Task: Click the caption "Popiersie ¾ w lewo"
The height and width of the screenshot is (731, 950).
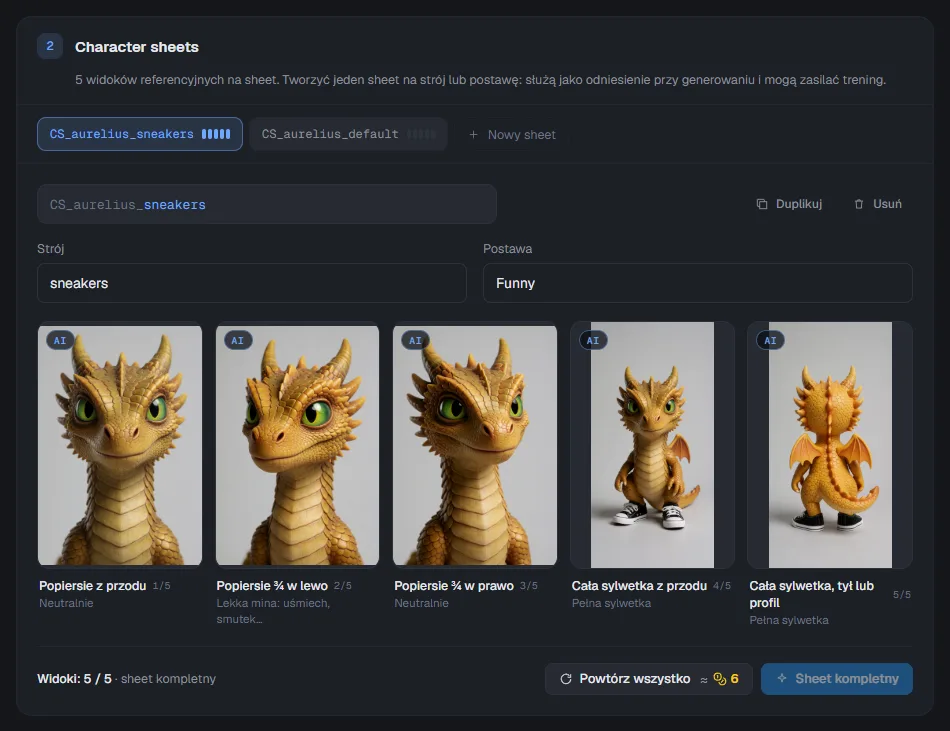Action: click(272, 586)
